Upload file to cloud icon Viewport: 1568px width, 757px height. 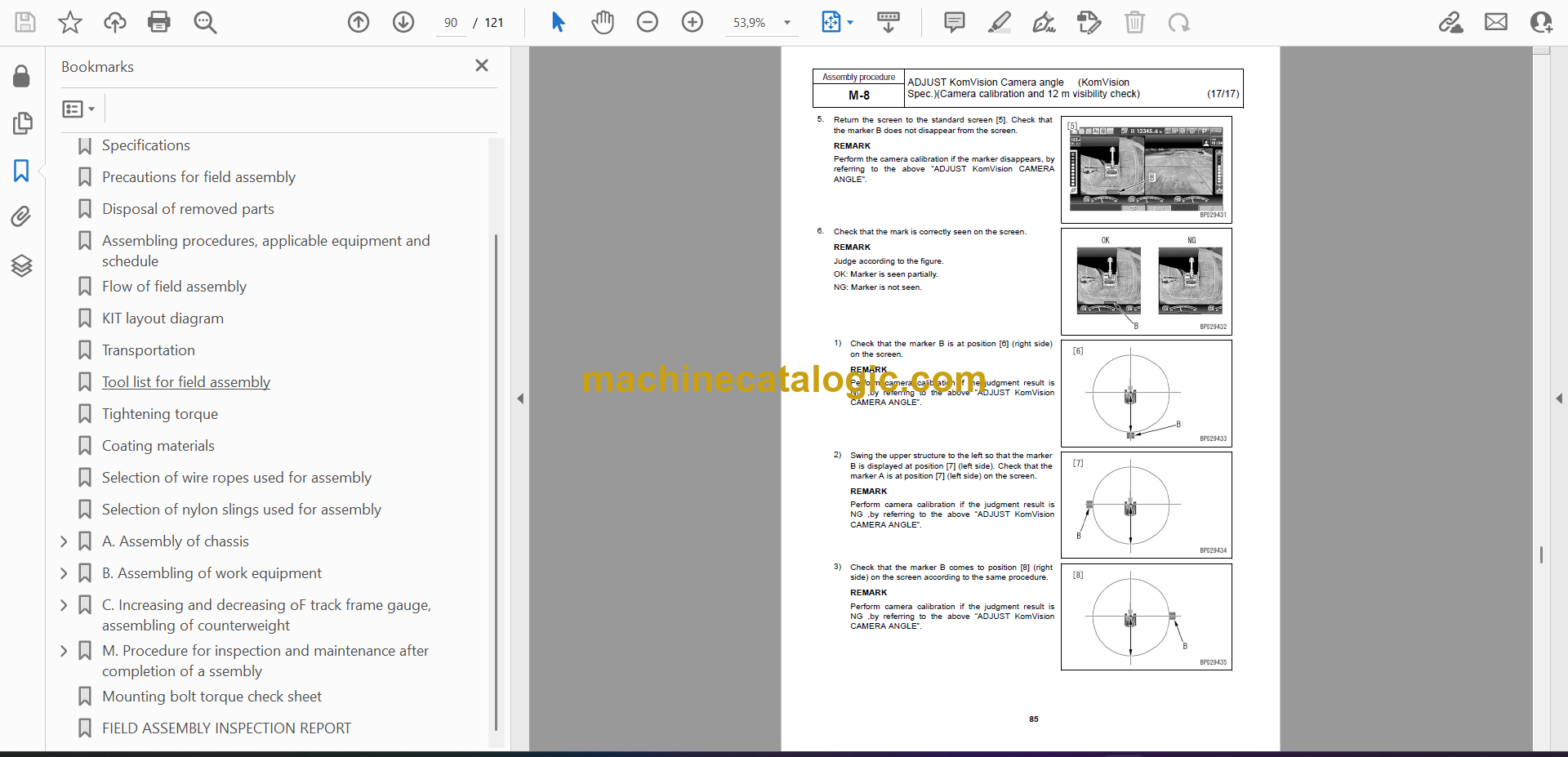coord(115,22)
